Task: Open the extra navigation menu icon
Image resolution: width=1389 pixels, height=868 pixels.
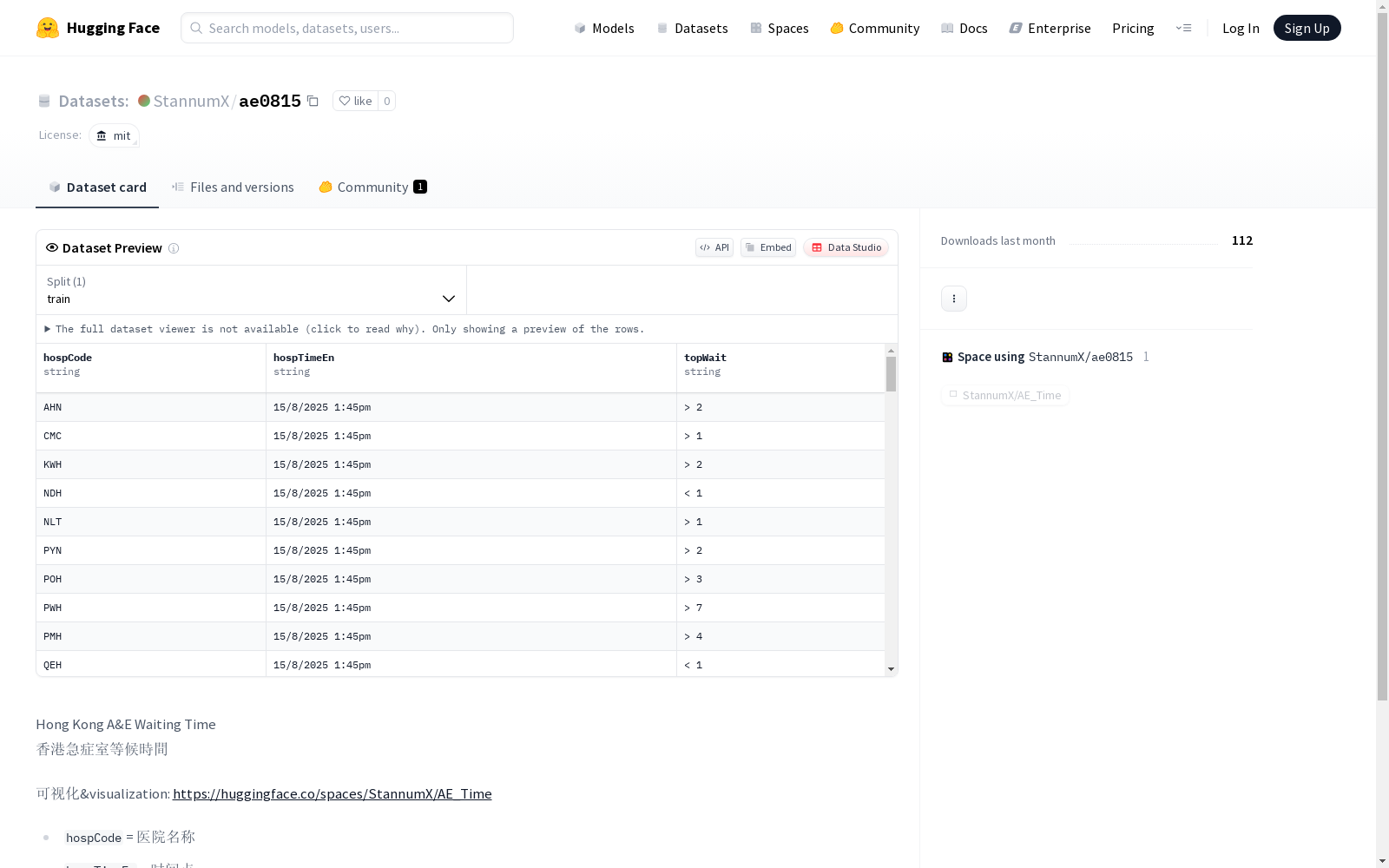Action: 1183,28
